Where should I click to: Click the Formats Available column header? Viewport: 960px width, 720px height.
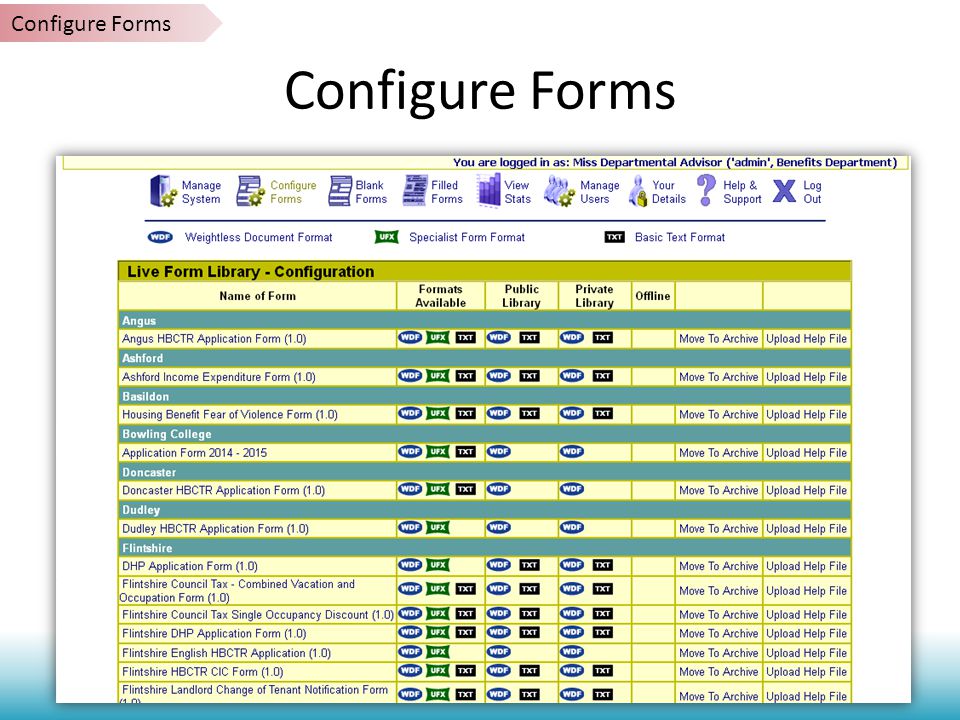(x=440, y=296)
